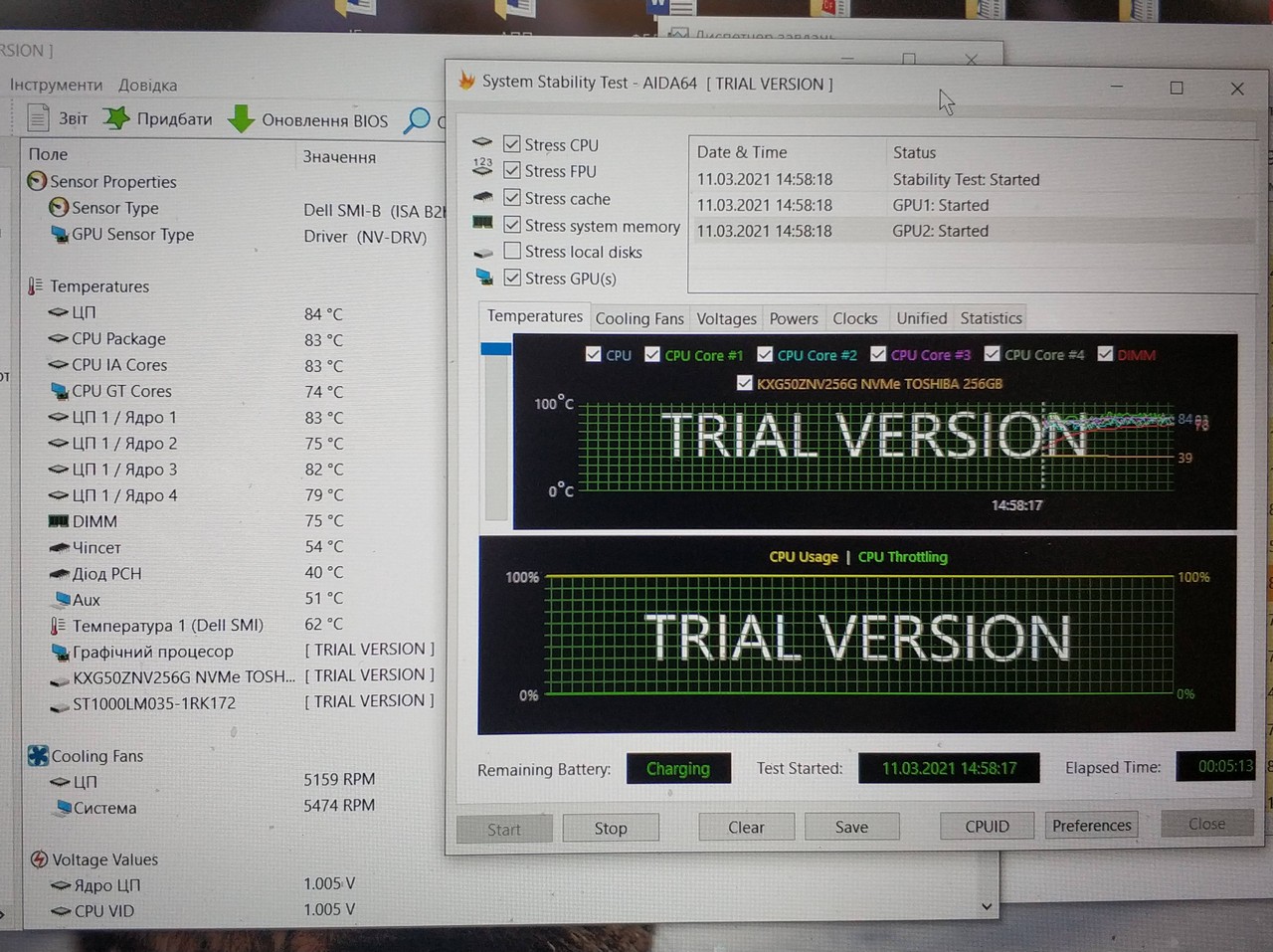This screenshot has width=1273, height=952.
Task: Click the scroll down arrow in sensor list
Action: (986, 906)
